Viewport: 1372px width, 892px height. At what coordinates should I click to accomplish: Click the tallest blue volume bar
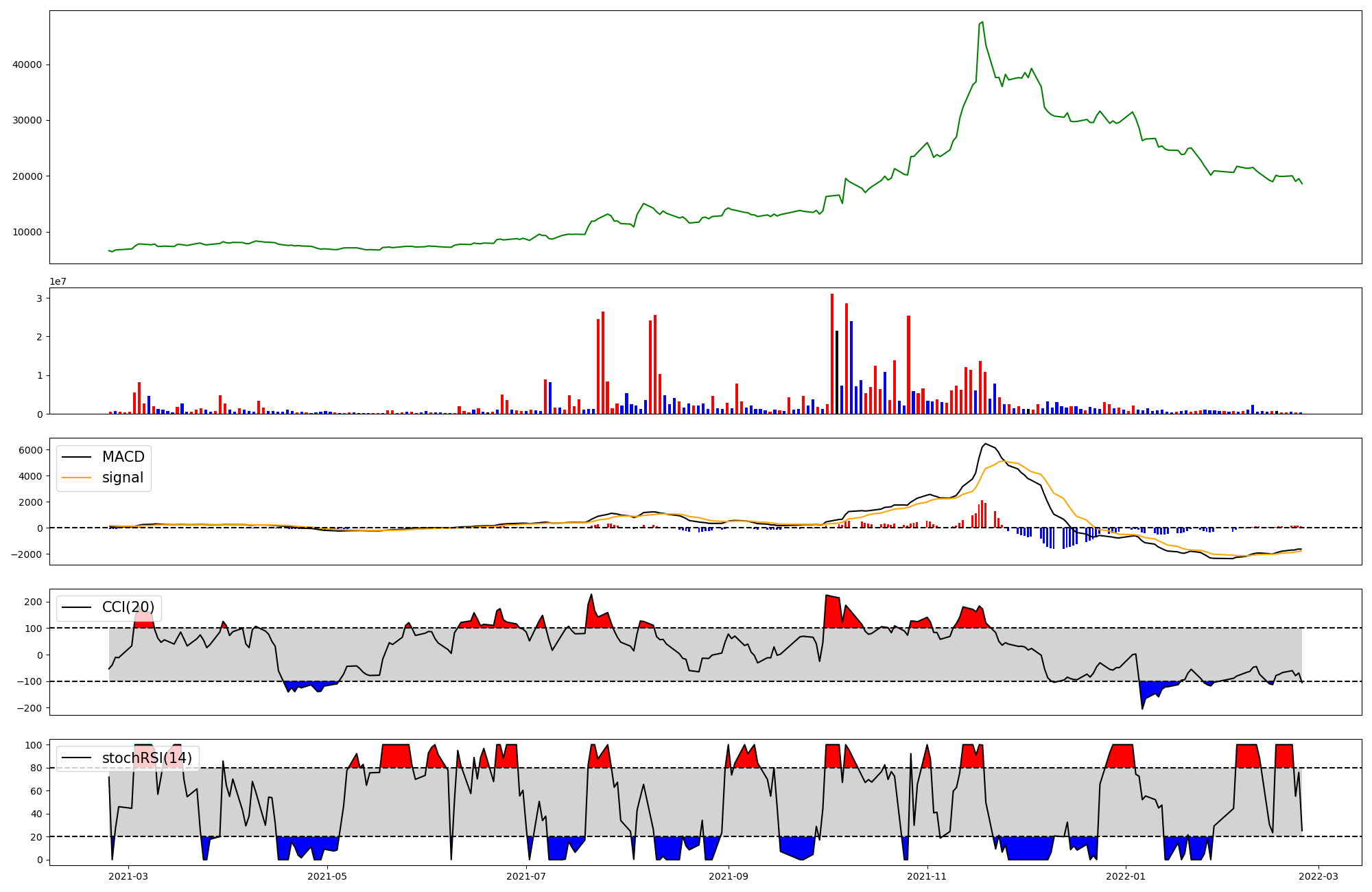click(x=851, y=367)
